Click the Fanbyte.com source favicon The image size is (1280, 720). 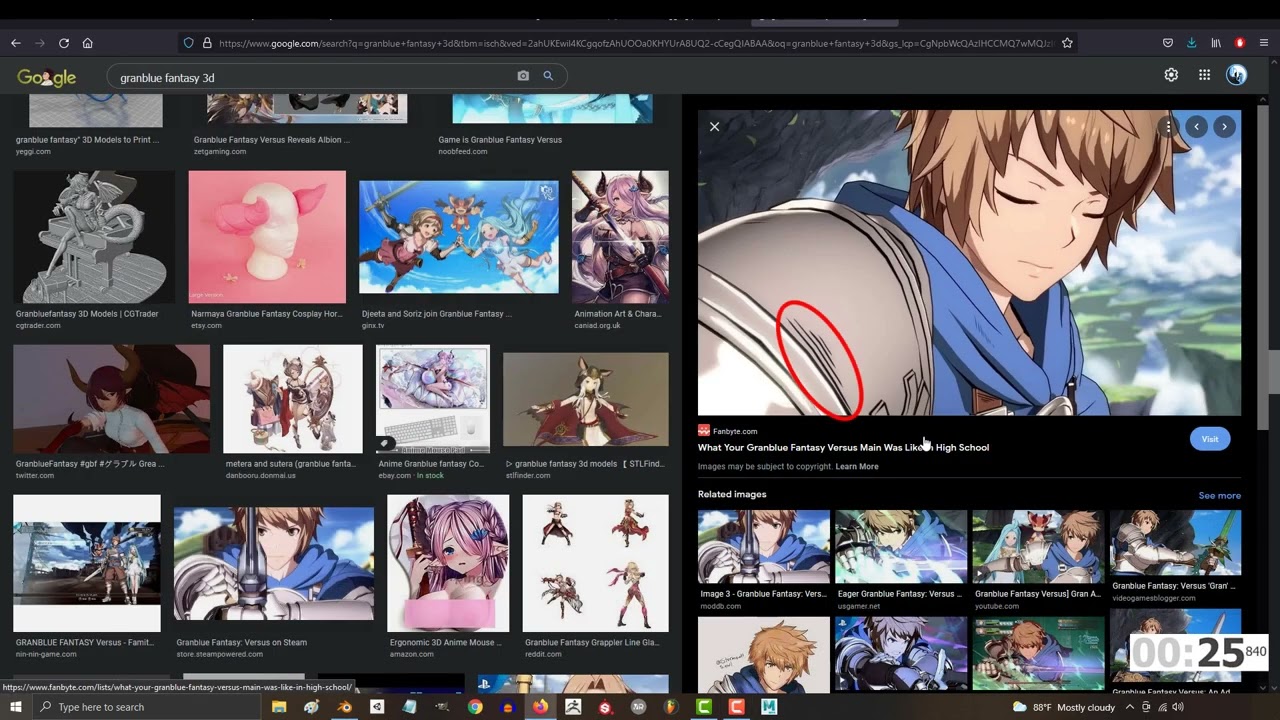[x=704, y=431]
